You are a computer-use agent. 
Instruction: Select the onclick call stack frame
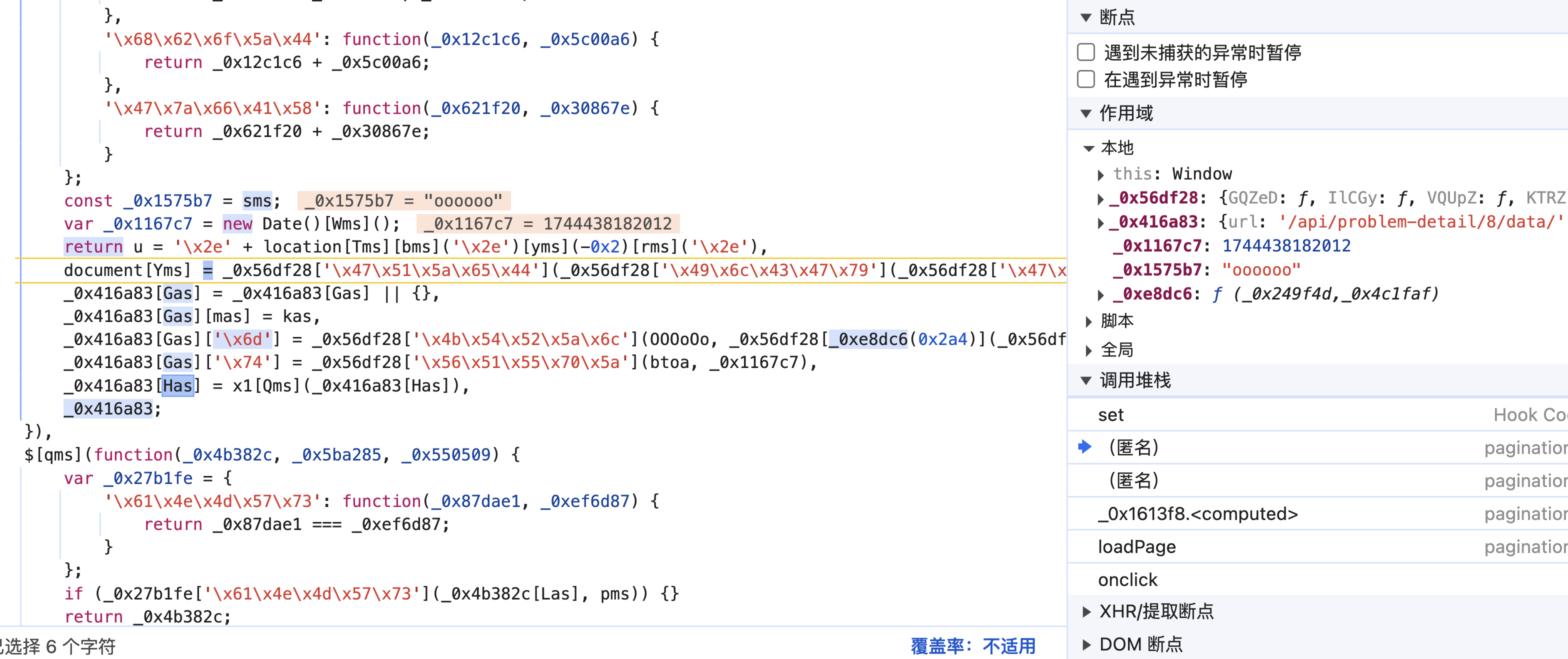(x=1127, y=579)
